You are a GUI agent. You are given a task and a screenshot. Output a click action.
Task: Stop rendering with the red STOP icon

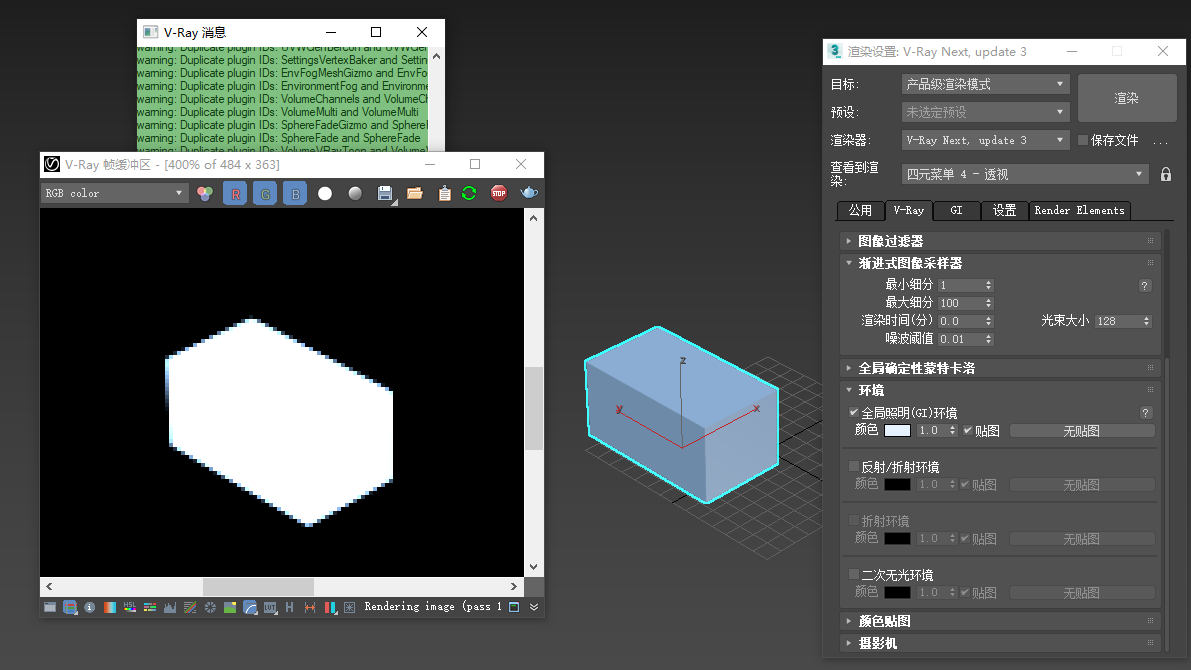pos(498,194)
